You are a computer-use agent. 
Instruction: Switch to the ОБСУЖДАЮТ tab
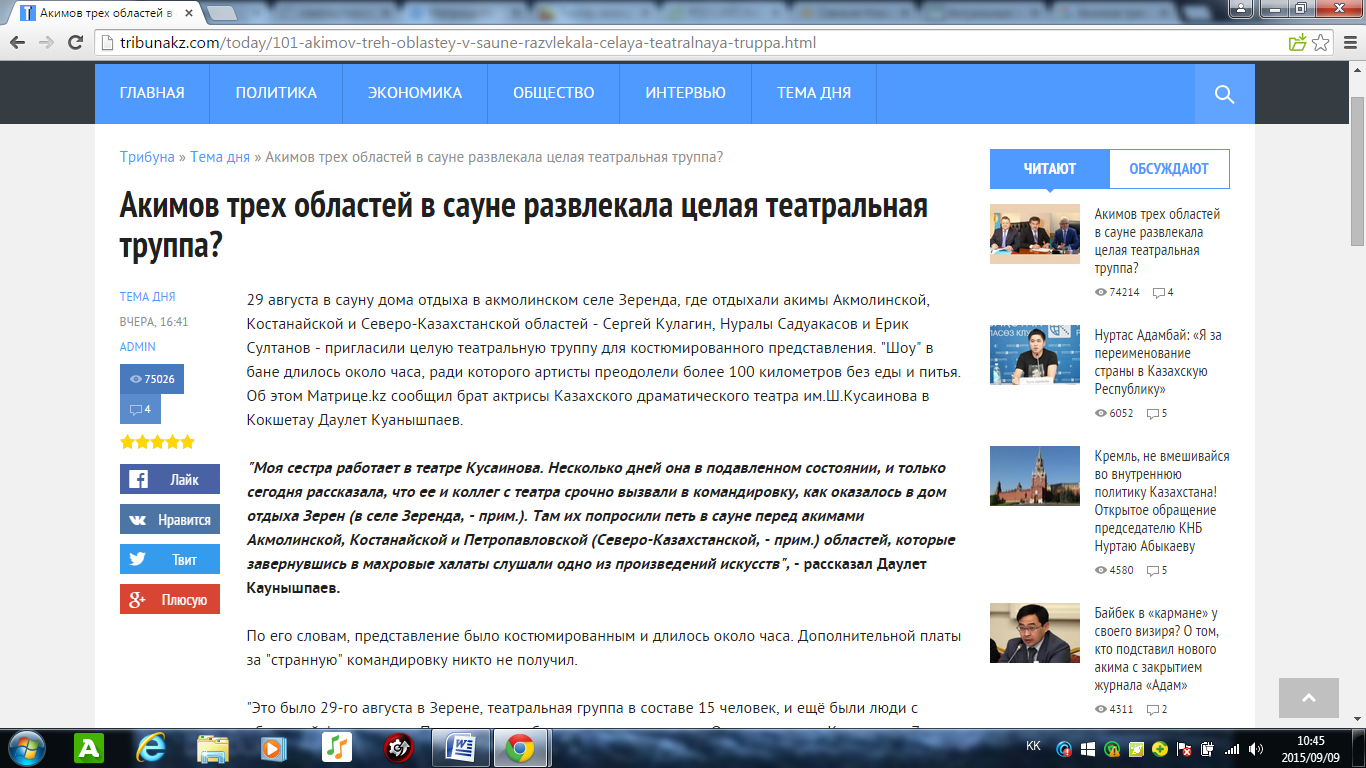(1169, 169)
